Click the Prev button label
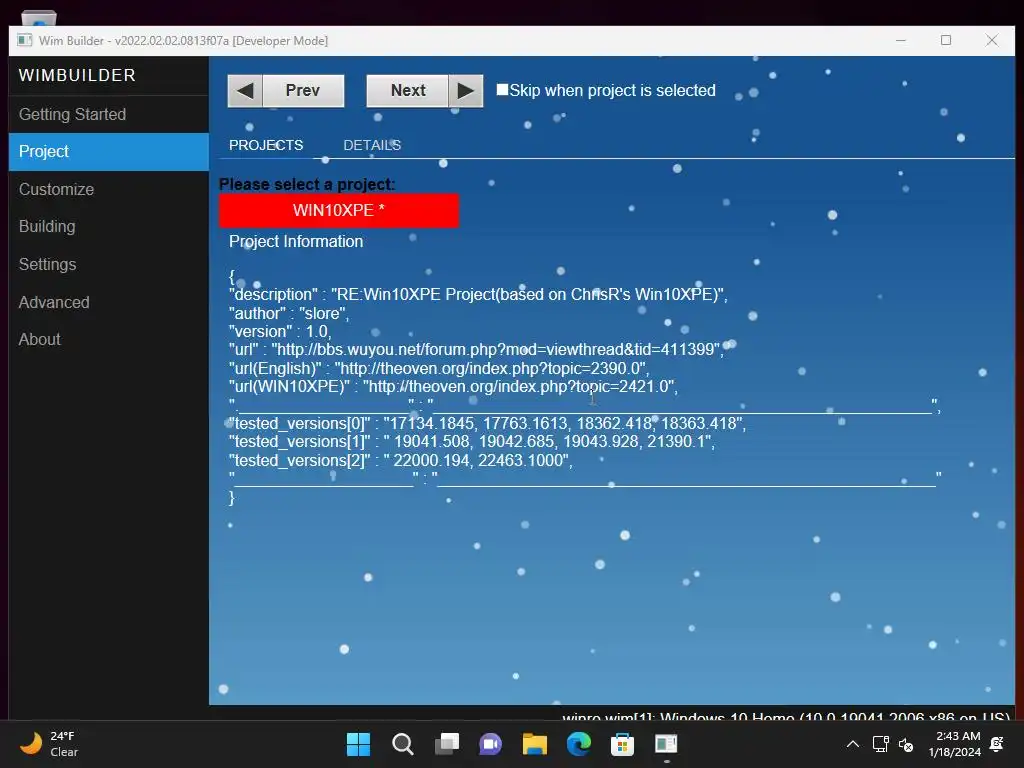The width and height of the screenshot is (1024, 768). pyautogui.click(x=302, y=91)
